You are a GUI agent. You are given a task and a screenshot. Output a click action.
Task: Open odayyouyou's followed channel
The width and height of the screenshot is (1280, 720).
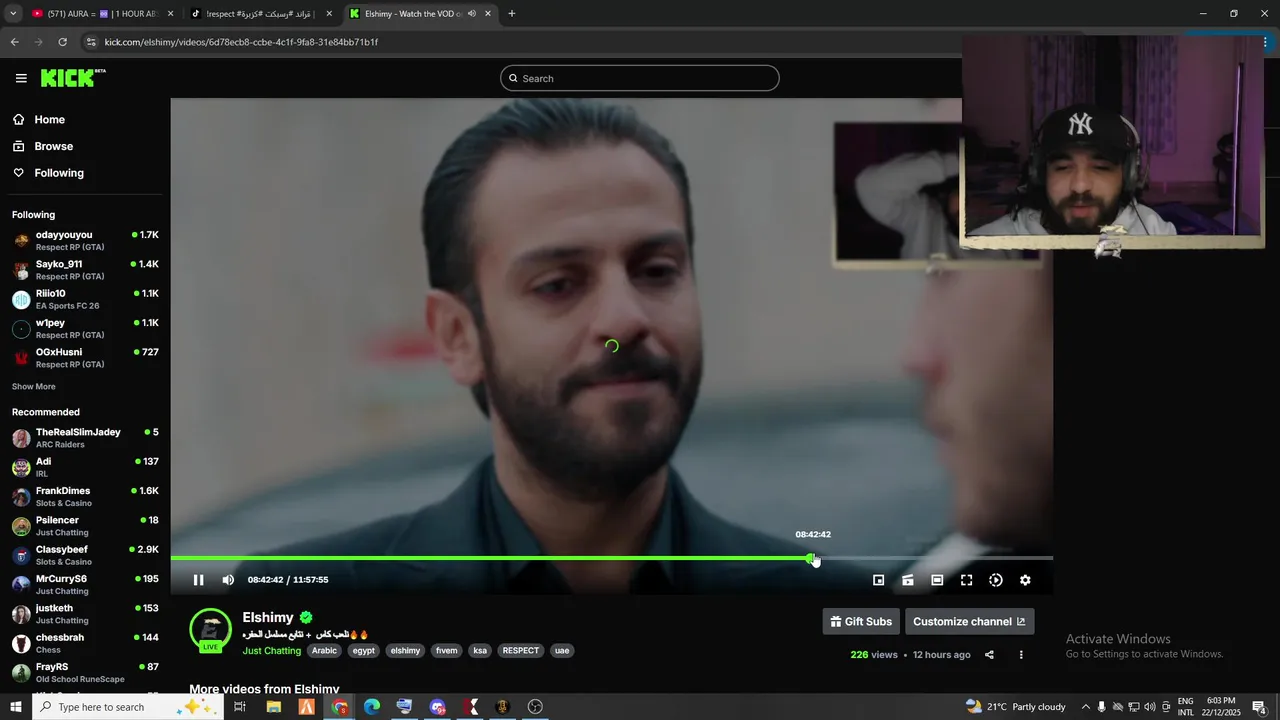point(85,241)
